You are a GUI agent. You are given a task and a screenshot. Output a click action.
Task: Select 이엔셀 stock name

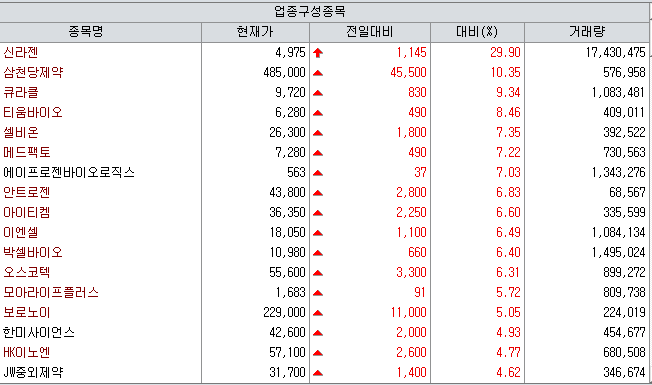(21, 232)
